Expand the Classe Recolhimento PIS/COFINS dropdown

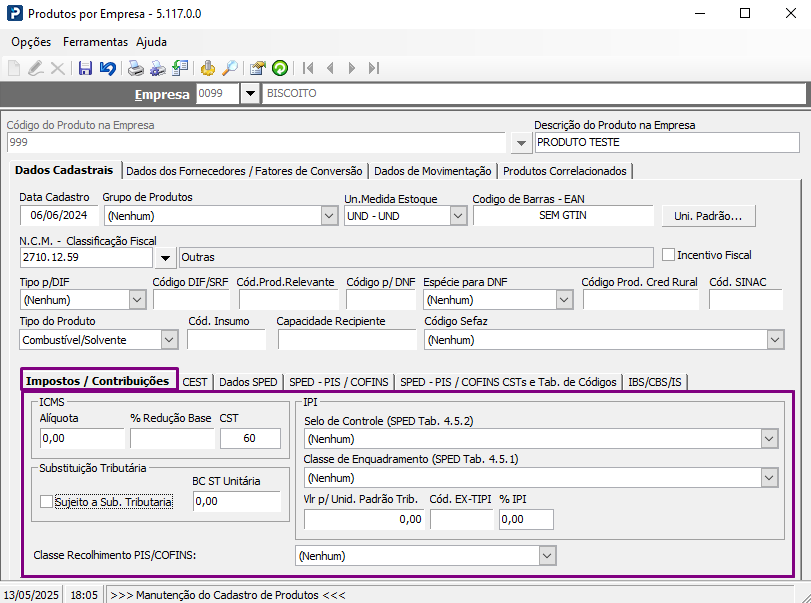(x=547, y=556)
